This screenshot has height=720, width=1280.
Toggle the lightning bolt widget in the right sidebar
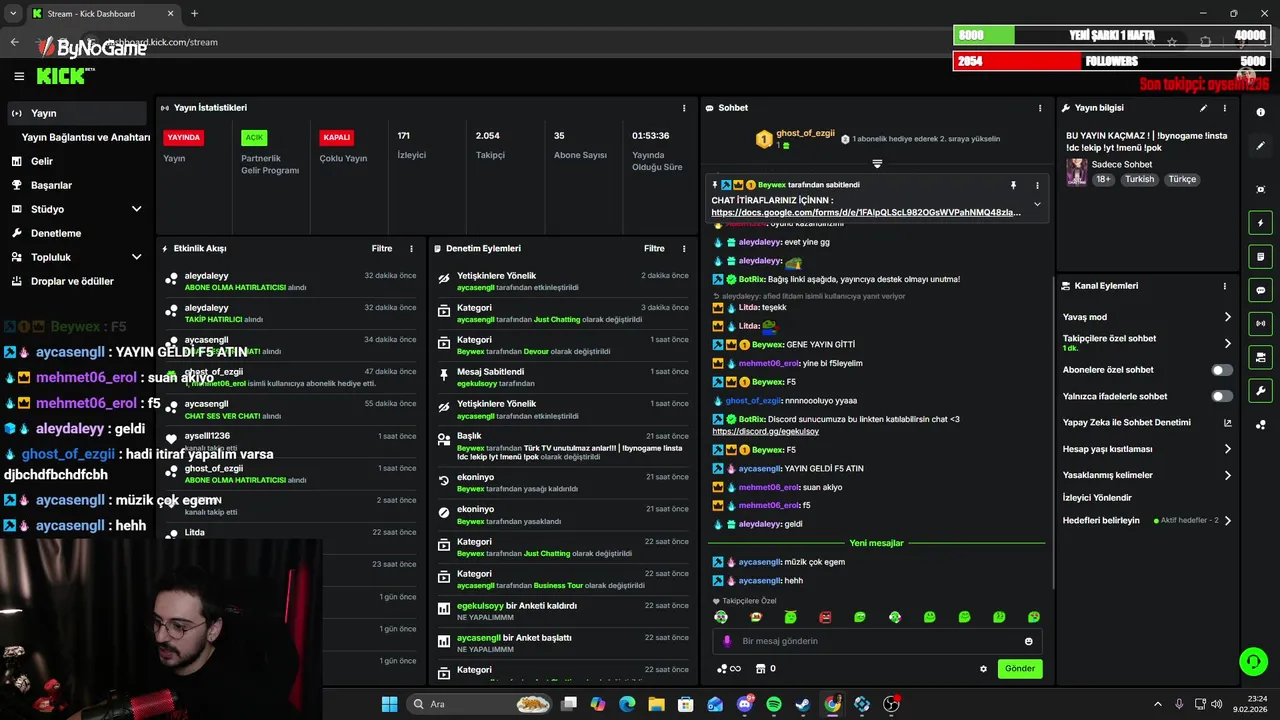pos(1260,223)
